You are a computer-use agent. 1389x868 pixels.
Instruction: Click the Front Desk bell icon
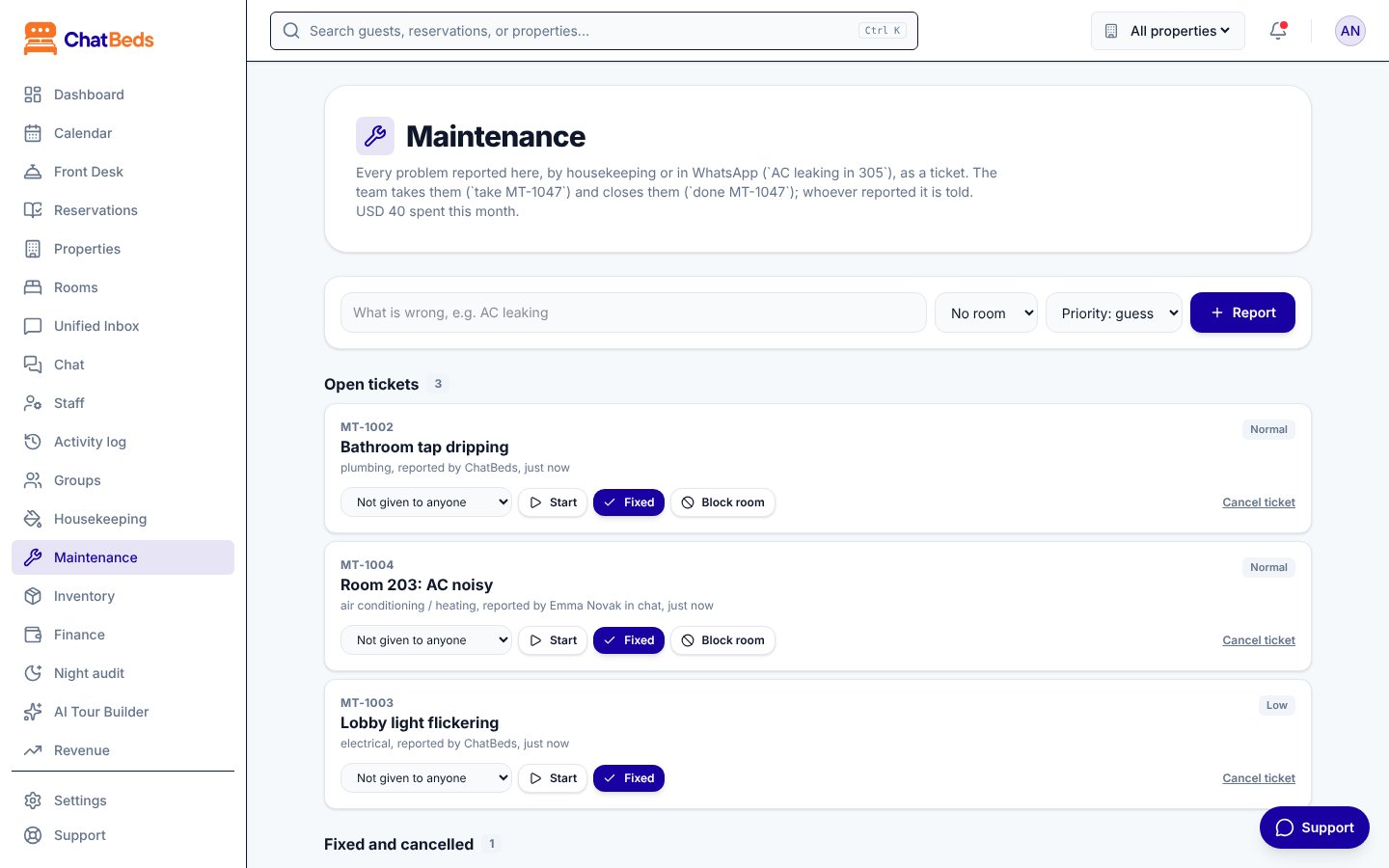click(x=33, y=172)
